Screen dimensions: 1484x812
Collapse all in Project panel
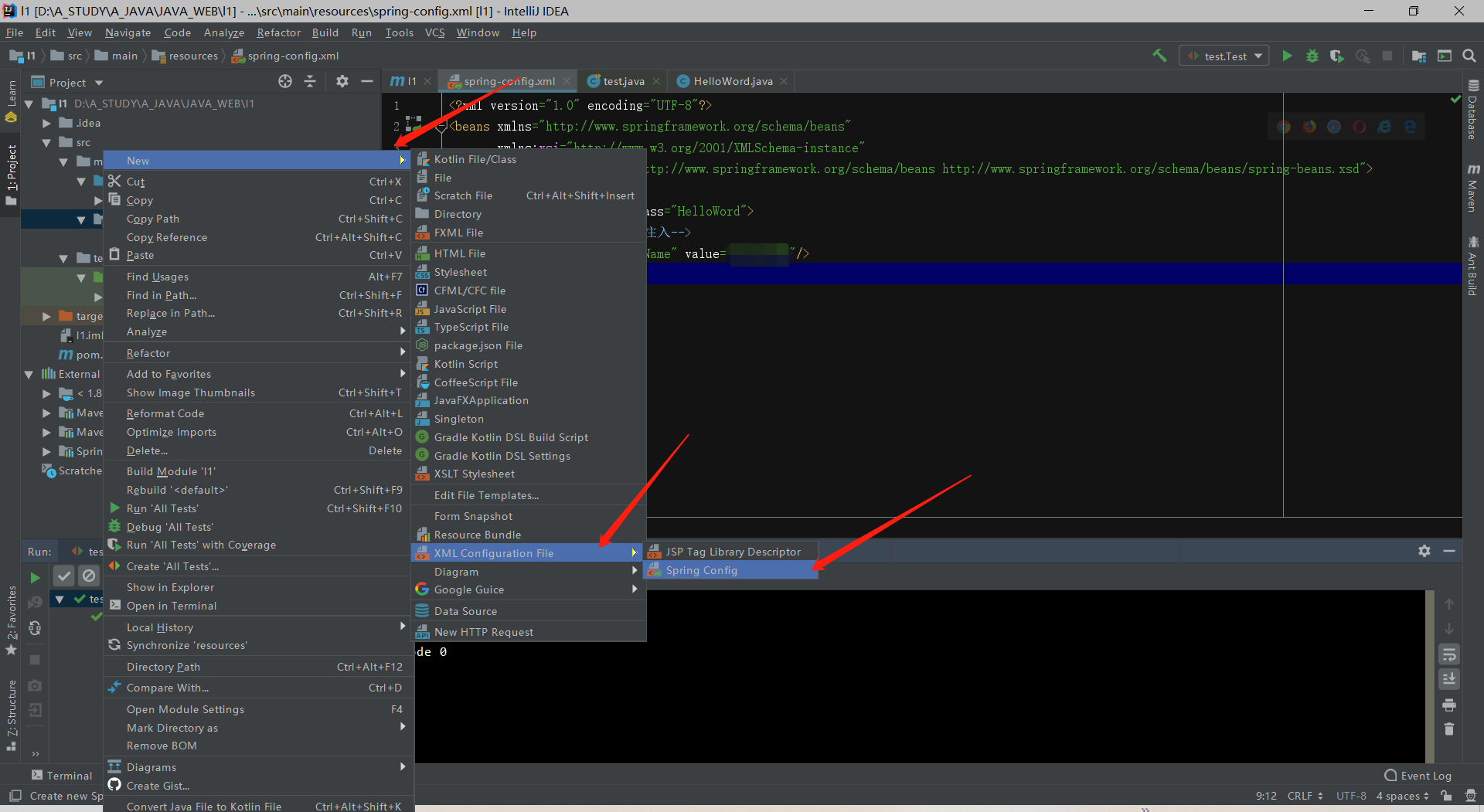click(x=310, y=81)
